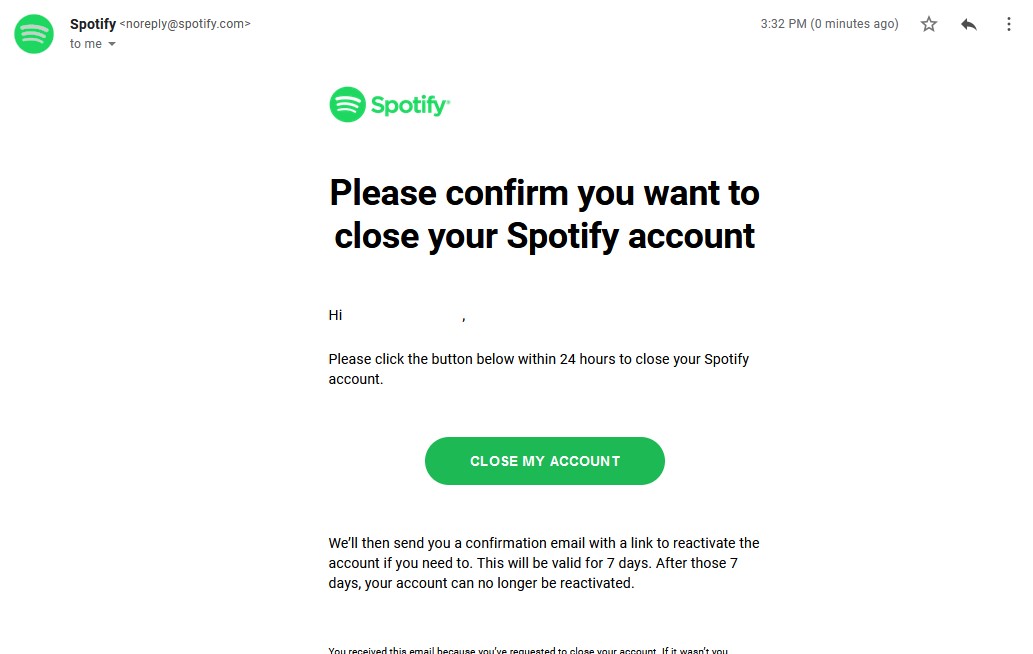
Task: Click the heading line "Please confirm you want to"
Action: [x=544, y=192]
